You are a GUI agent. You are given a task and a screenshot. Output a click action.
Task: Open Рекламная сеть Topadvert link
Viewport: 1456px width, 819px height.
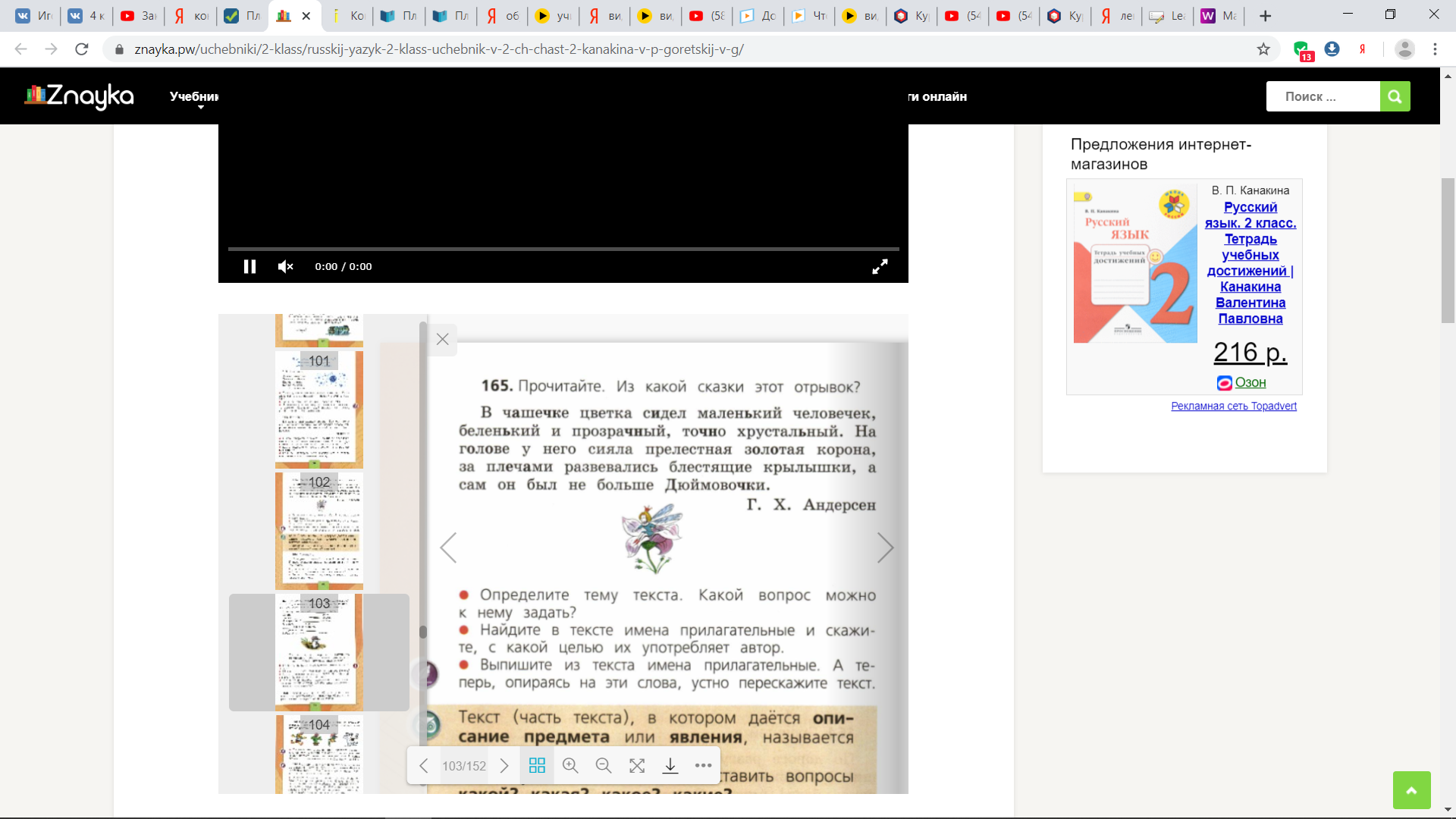coord(1234,406)
